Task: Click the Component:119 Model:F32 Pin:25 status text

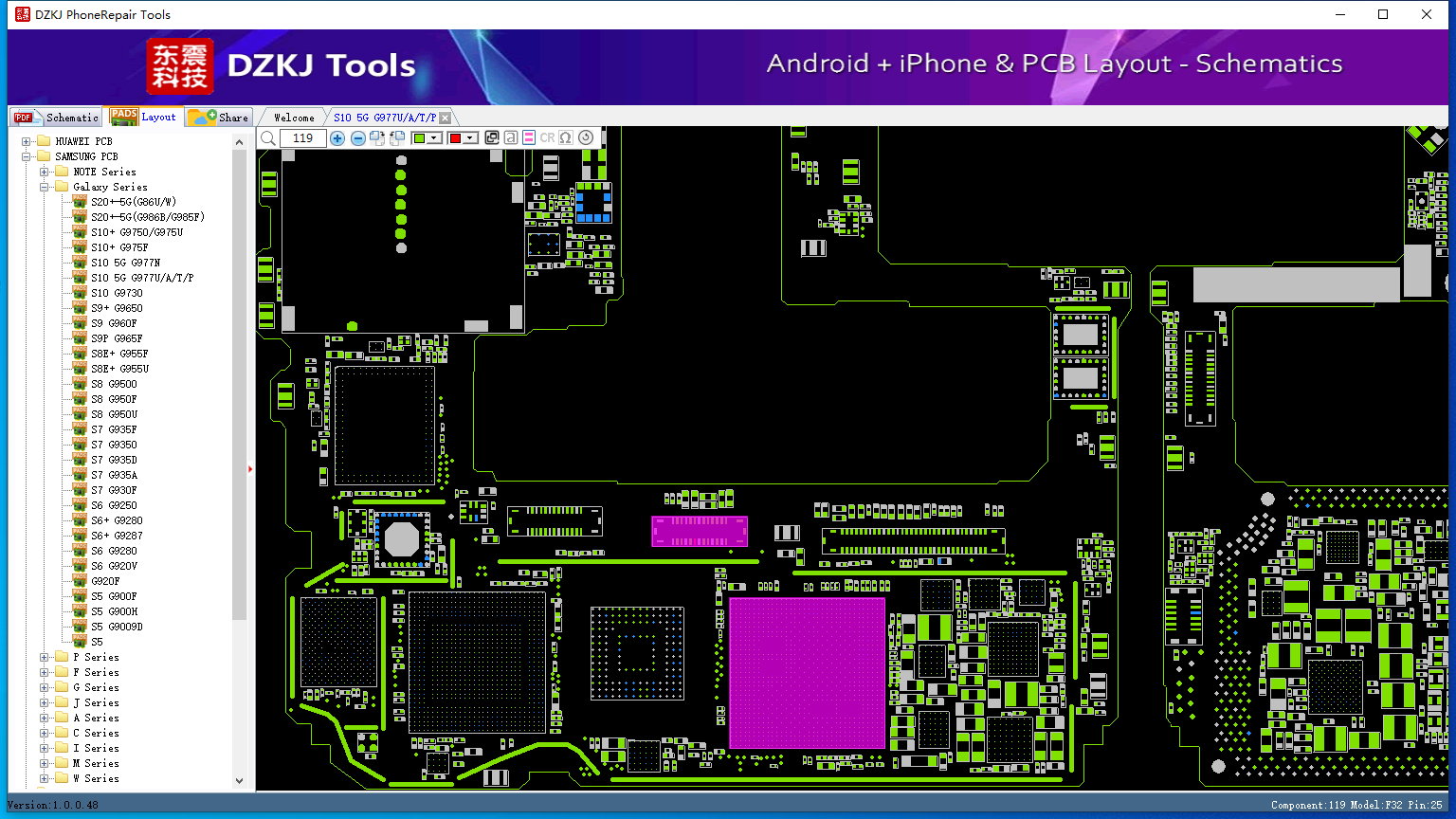Action: click(1356, 805)
